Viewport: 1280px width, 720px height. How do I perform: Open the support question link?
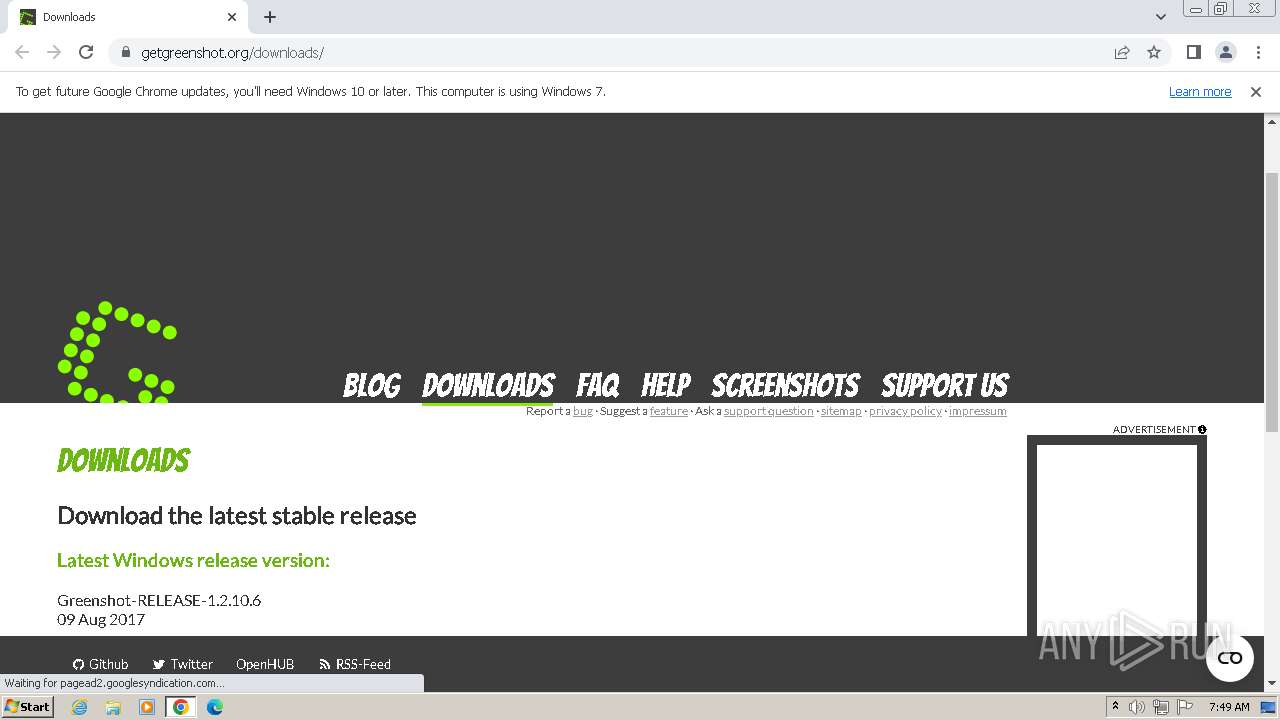click(x=769, y=411)
